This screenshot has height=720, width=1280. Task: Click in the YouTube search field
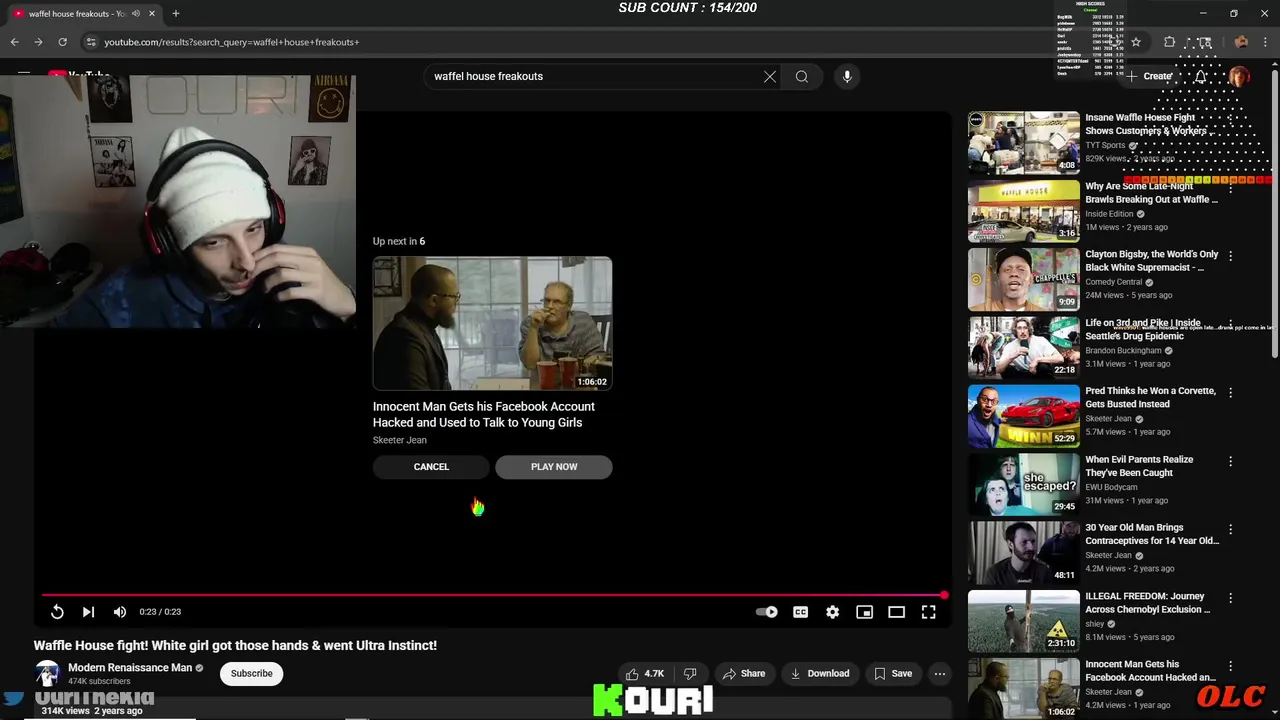coord(595,76)
